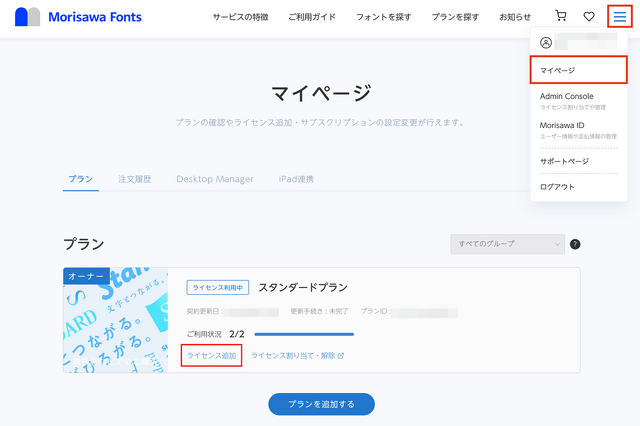This screenshot has width=640, height=426.
Task: Open ライセンス割り当て・解除 external link
Action: [297, 355]
